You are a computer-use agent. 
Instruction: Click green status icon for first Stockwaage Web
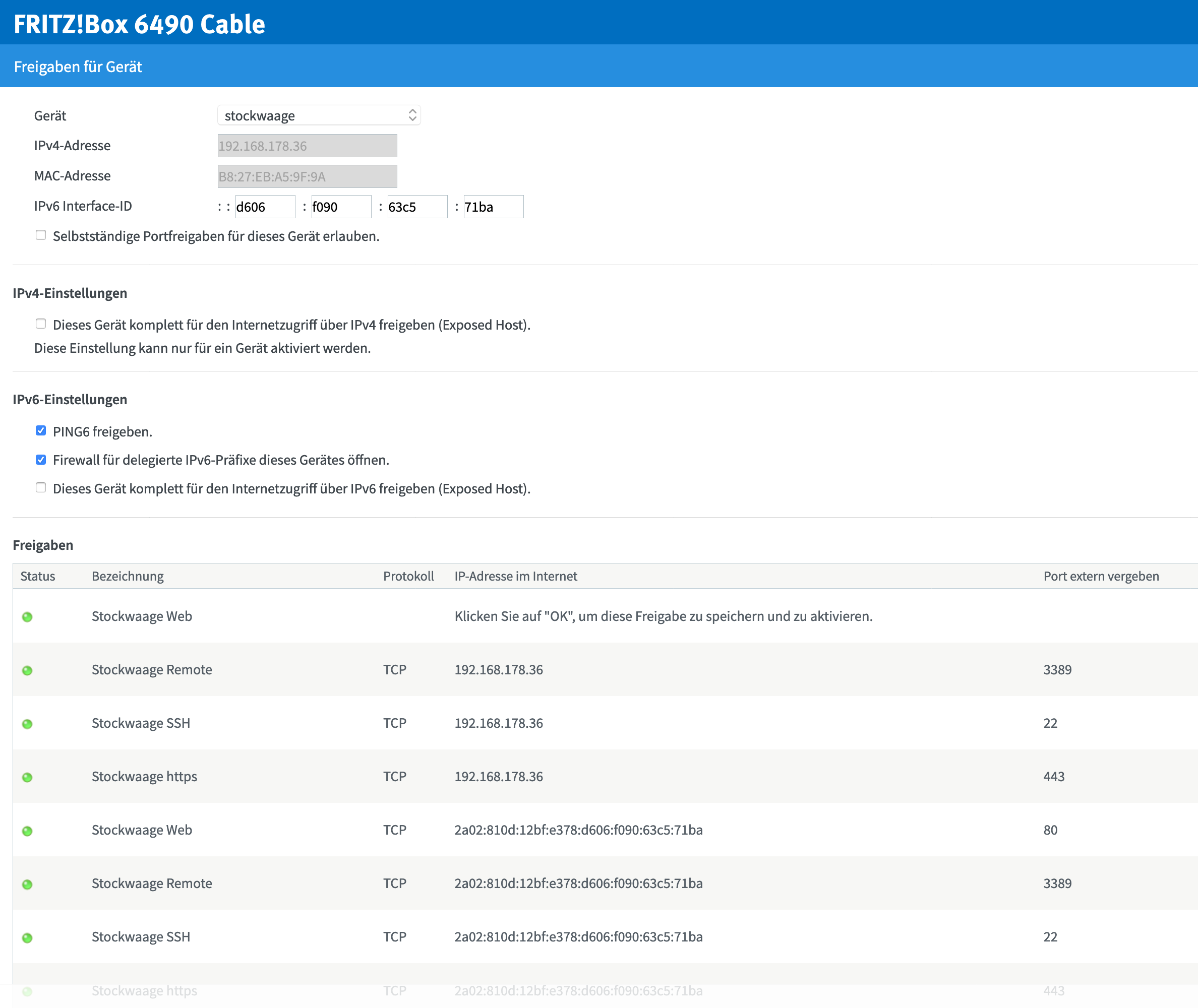click(x=27, y=616)
